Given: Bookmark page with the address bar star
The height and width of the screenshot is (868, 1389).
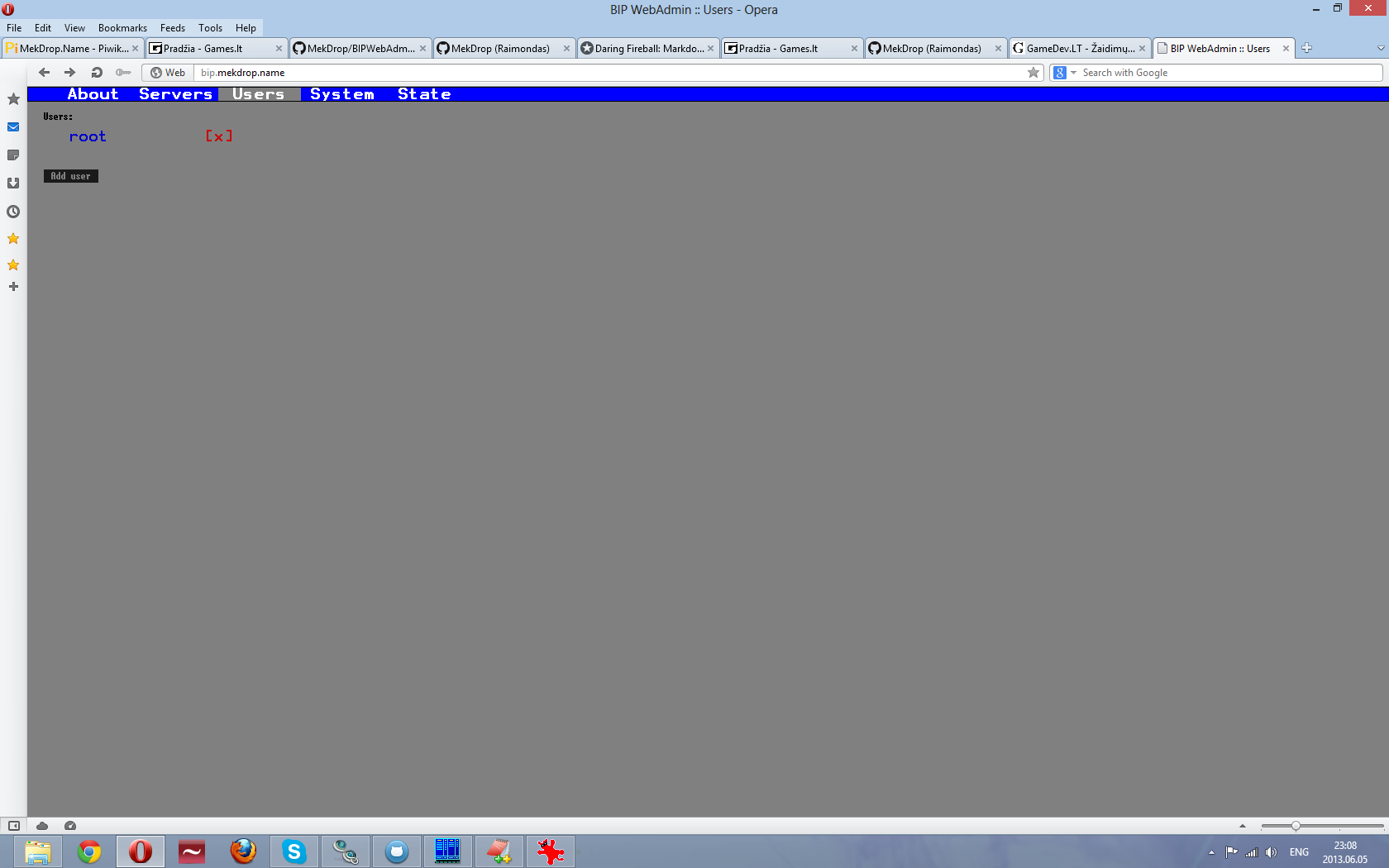Looking at the screenshot, I should click(1033, 73).
